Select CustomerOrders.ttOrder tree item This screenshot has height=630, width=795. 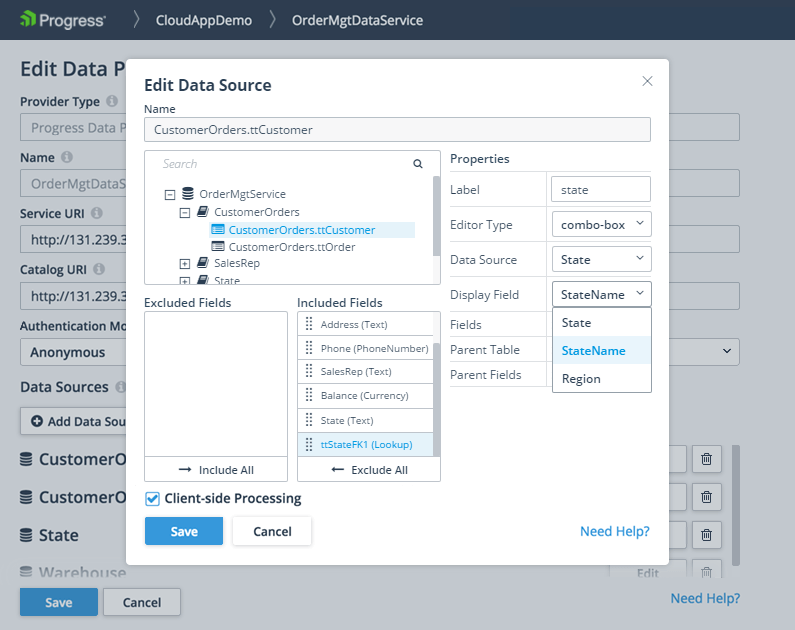coord(292,247)
